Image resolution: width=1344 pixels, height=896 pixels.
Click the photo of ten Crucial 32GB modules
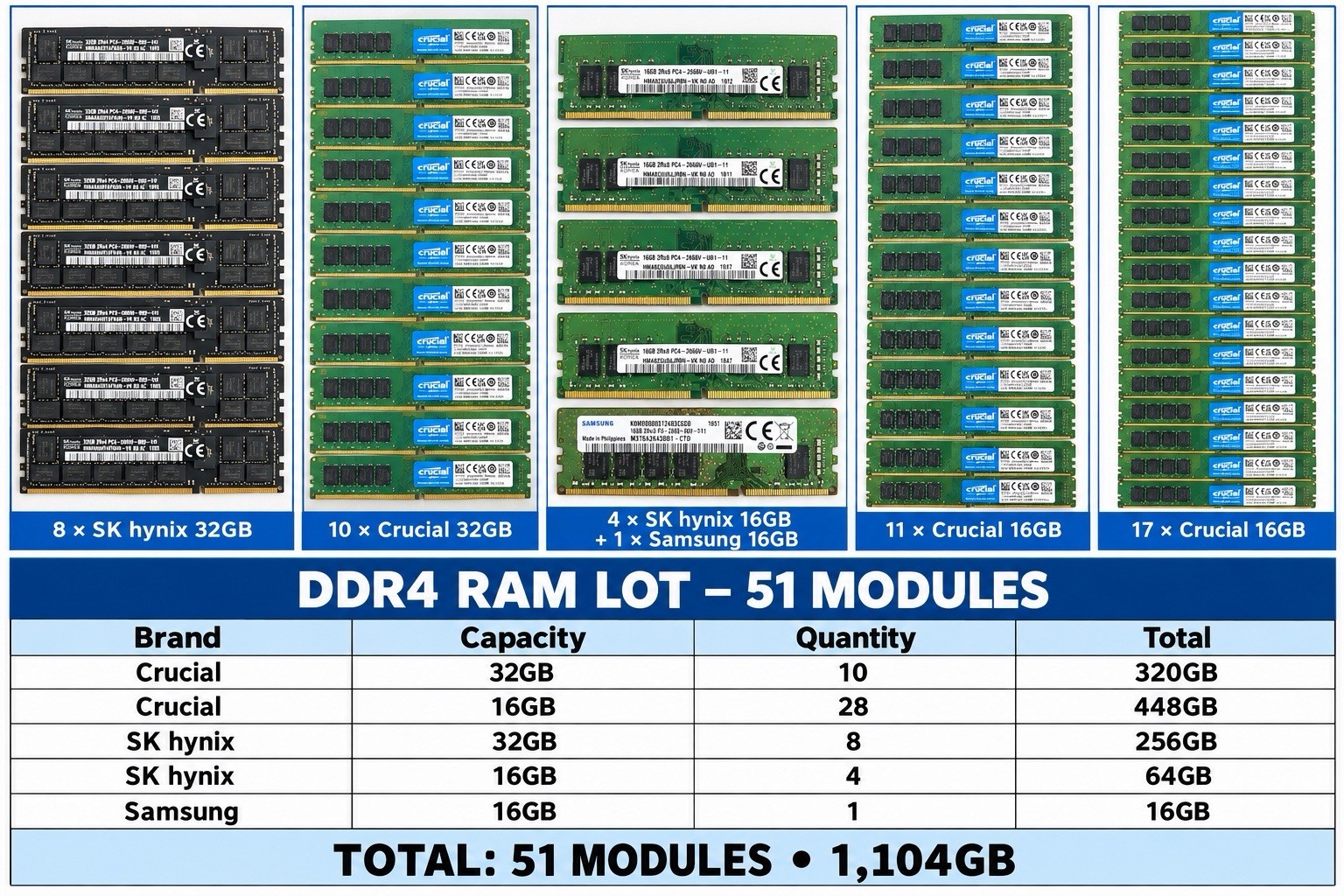coord(419,260)
